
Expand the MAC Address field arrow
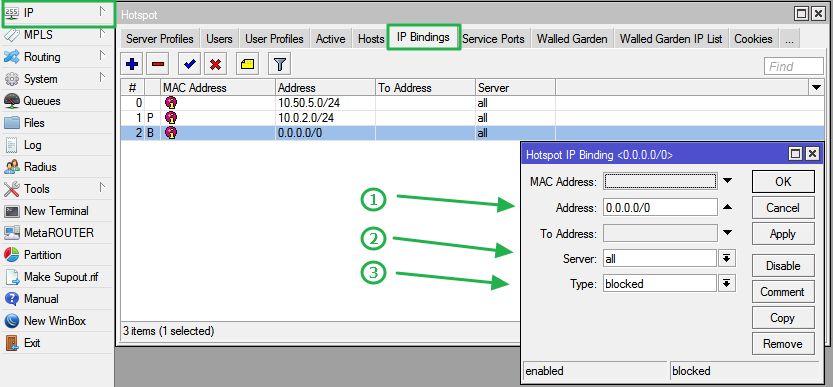(x=727, y=181)
